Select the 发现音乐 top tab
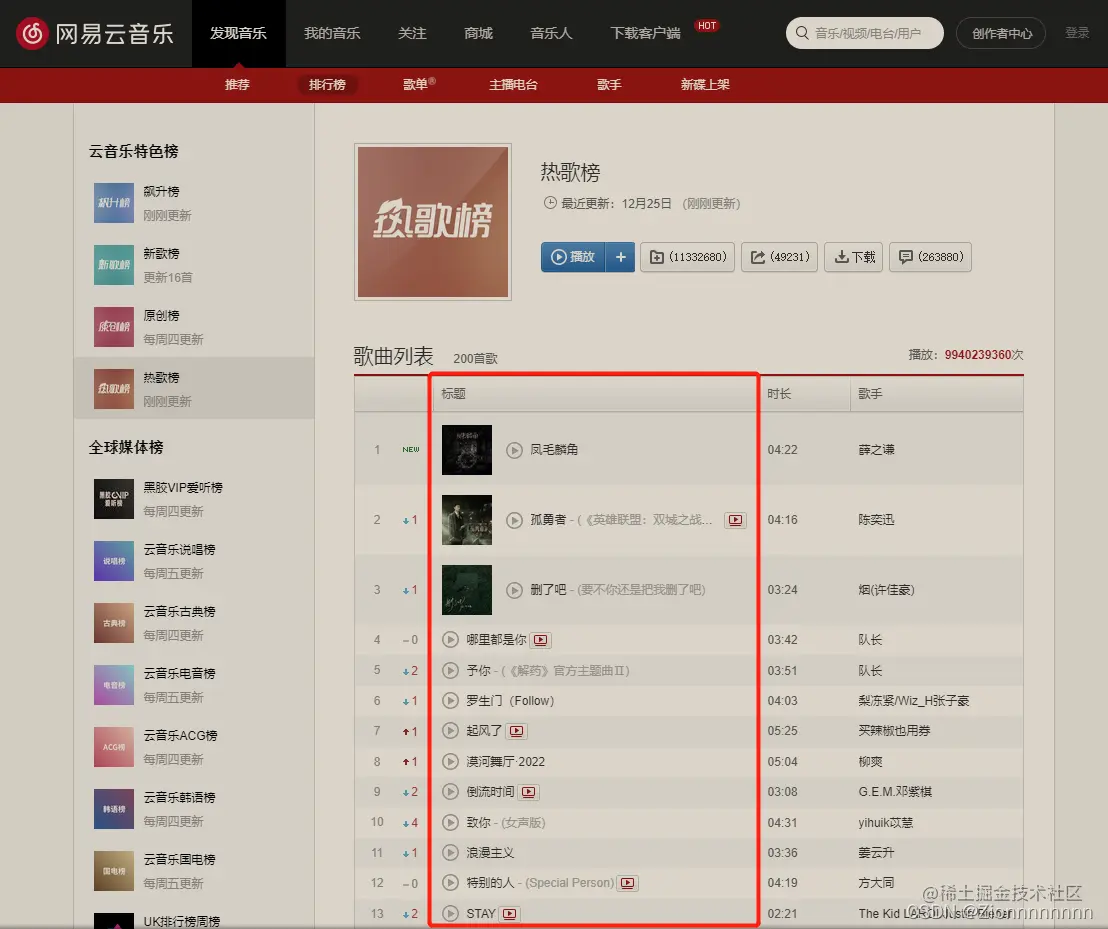Image resolution: width=1108 pixels, height=929 pixels. pos(239,33)
